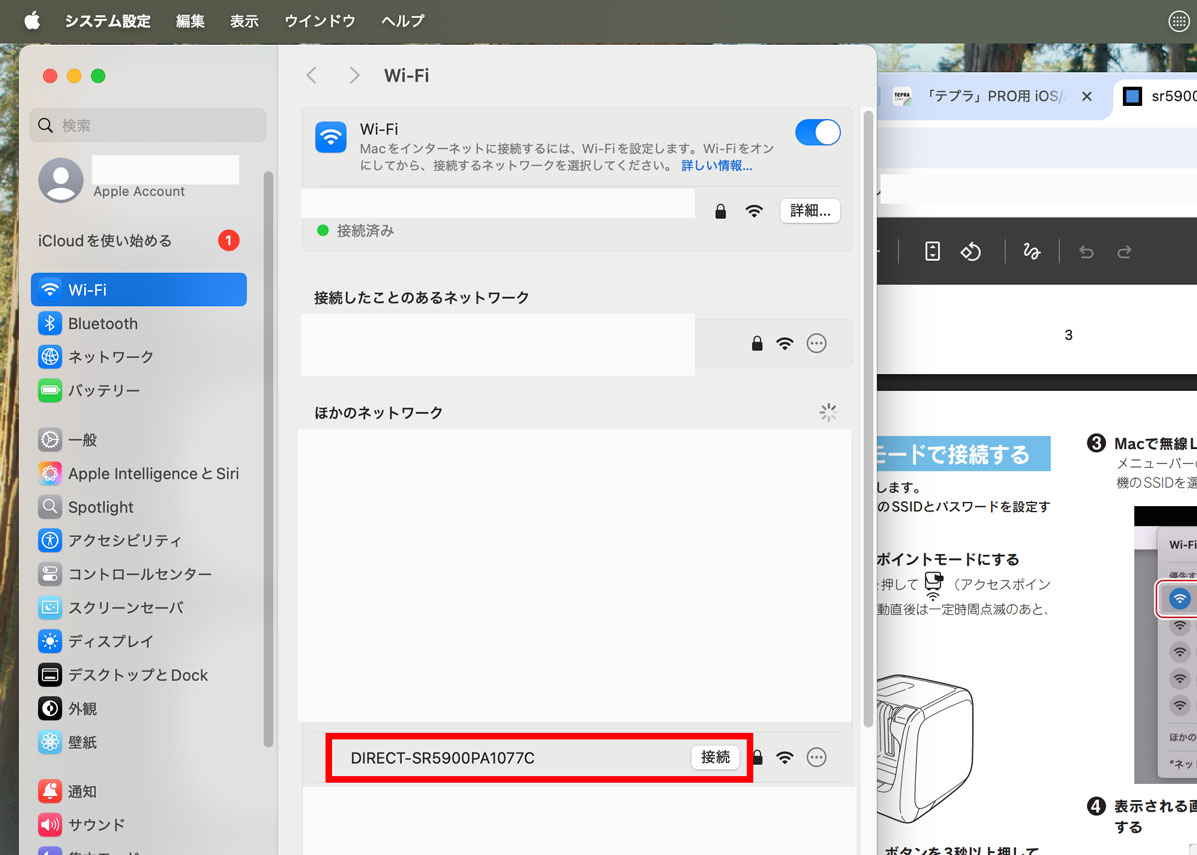Click the 接続済み status text
This screenshot has height=855, width=1197.
pos(365,231)
